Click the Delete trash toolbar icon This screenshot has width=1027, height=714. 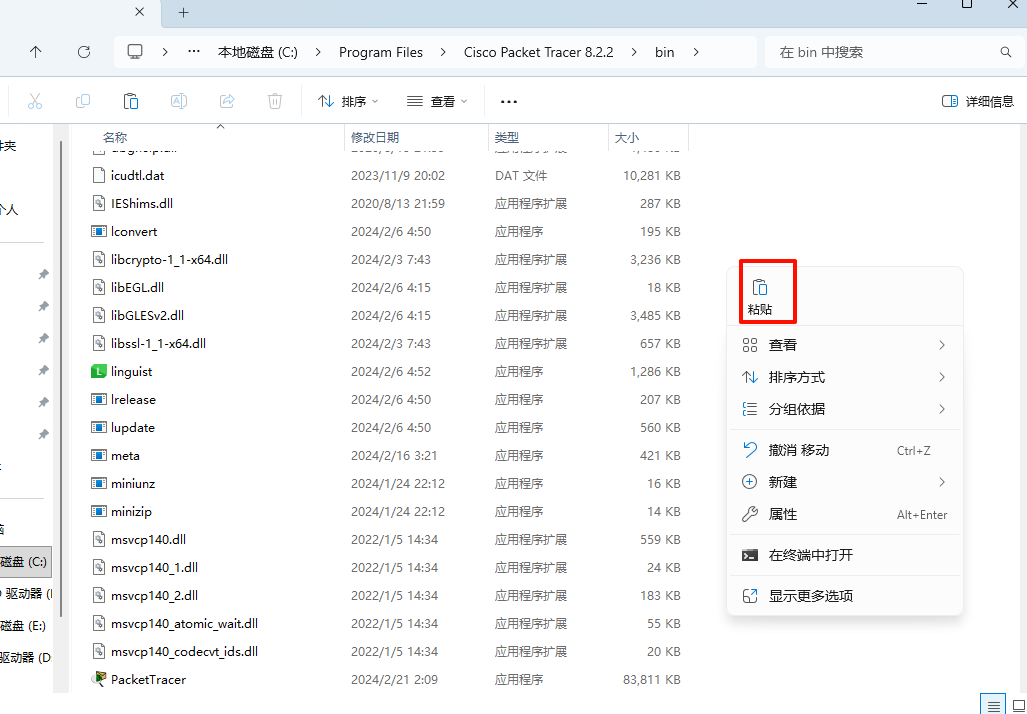click(275, 102)
